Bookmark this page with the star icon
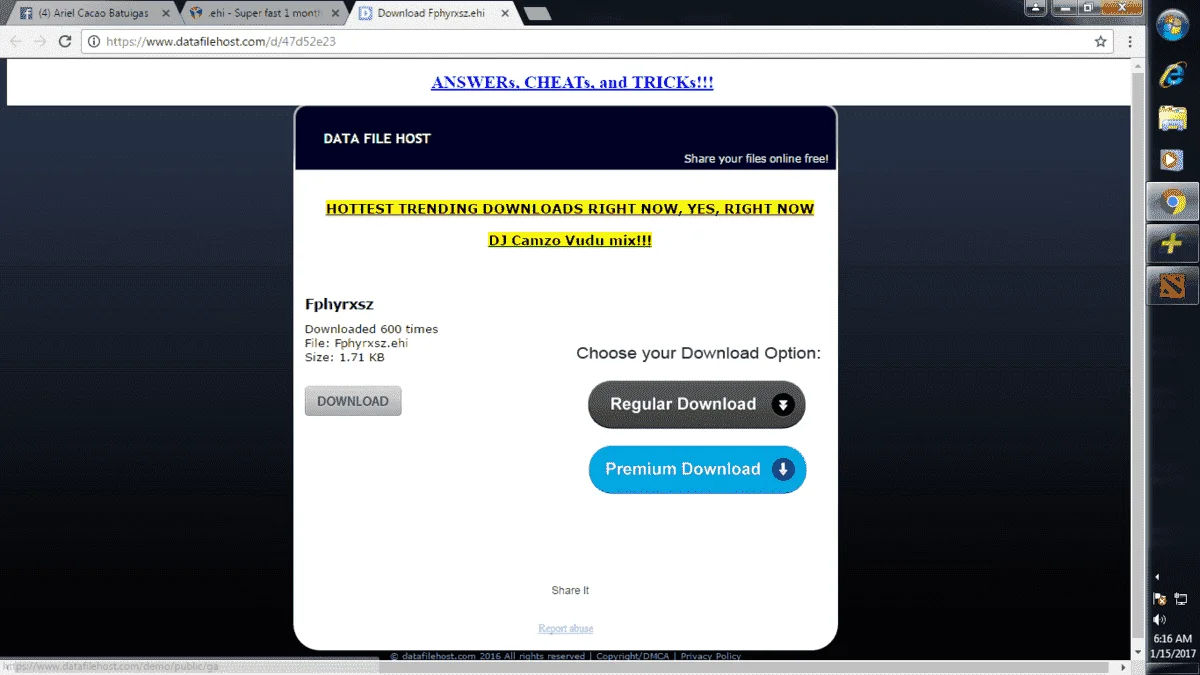Image resolution: width=1200 pixels, height=675 pixels. click(1101, 41)
